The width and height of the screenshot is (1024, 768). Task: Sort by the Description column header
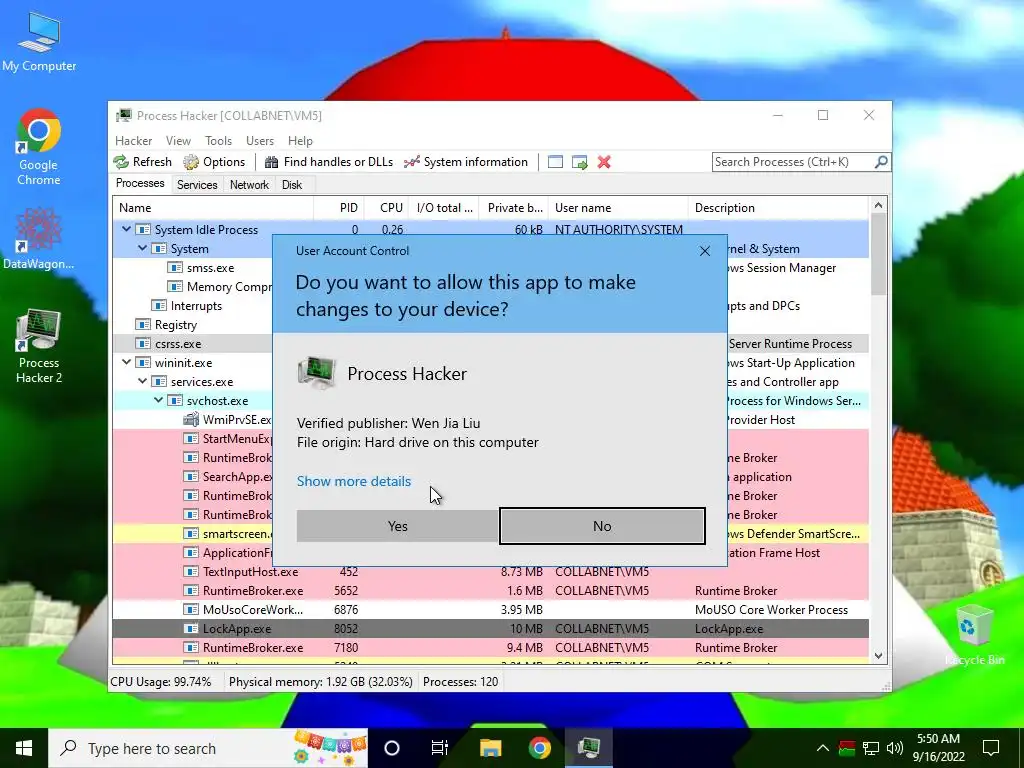coord(779,208)
